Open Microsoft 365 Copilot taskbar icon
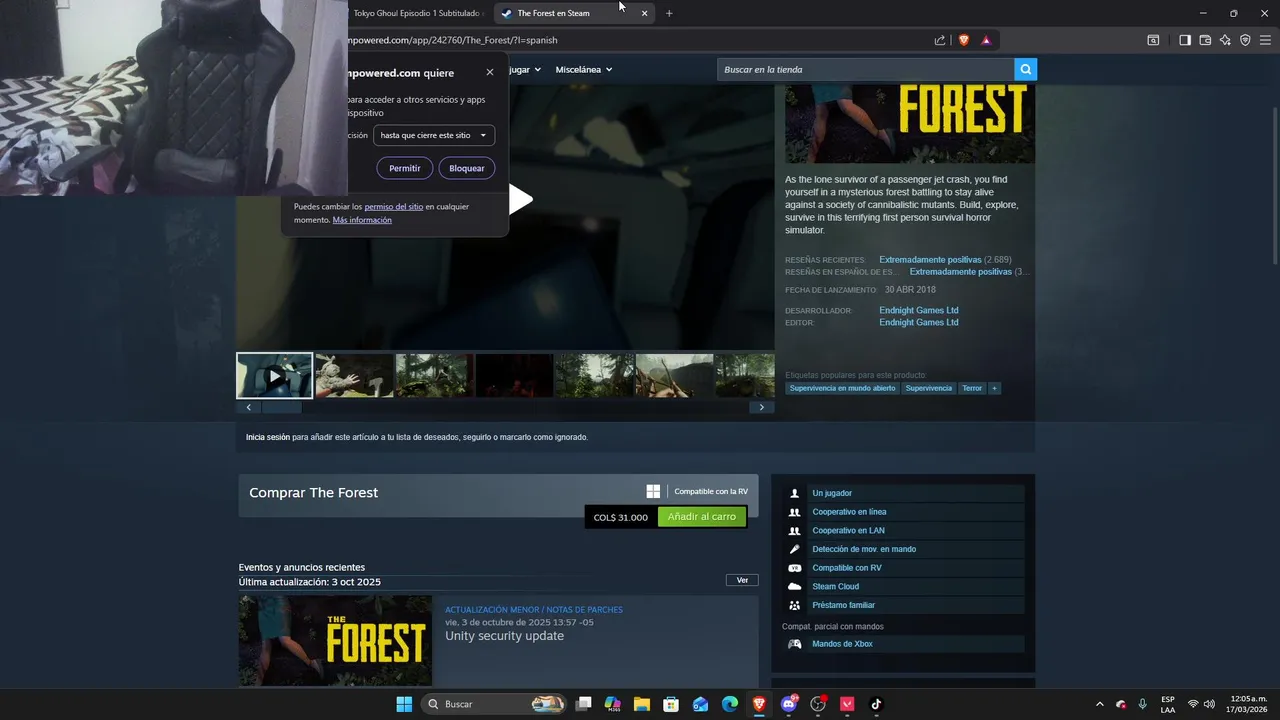The height and width of the screenshot is (720, 1280). 613,704
